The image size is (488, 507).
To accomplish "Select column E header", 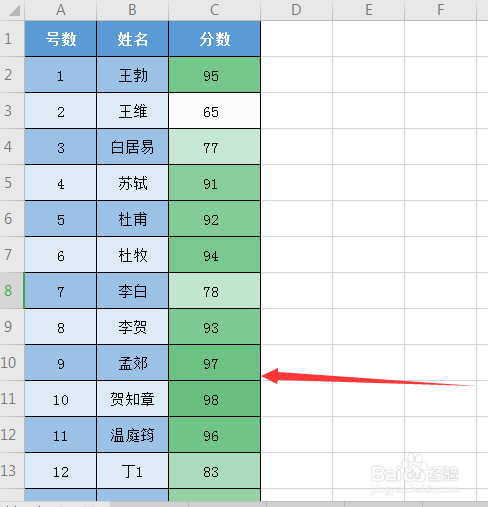I will coord(368,10).
